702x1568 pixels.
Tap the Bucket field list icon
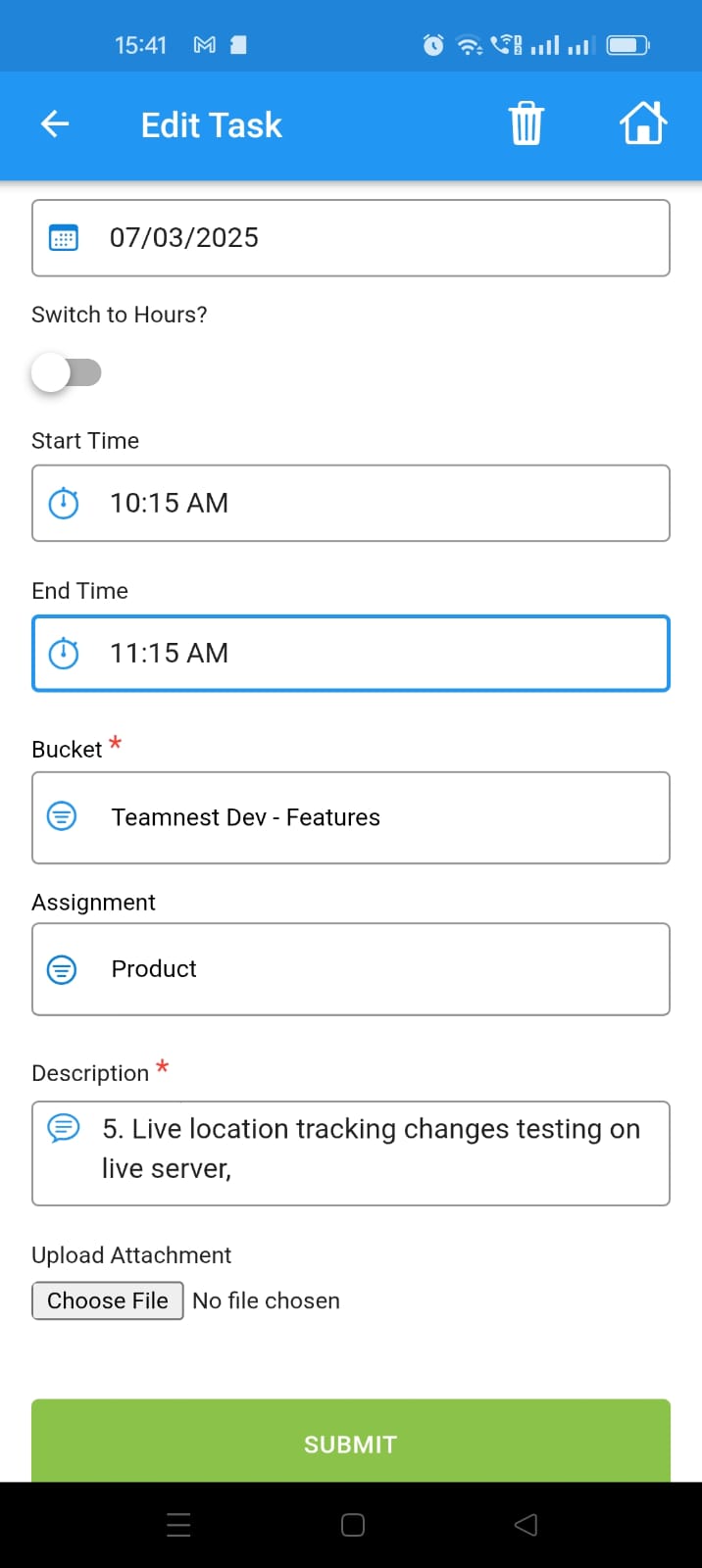(62, 816)
